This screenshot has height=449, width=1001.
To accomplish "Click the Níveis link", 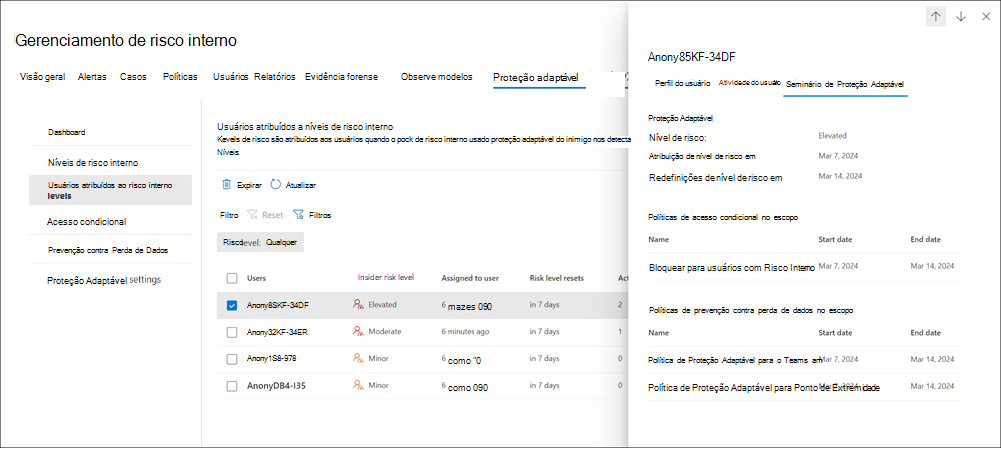I will [x=228, y=152].
